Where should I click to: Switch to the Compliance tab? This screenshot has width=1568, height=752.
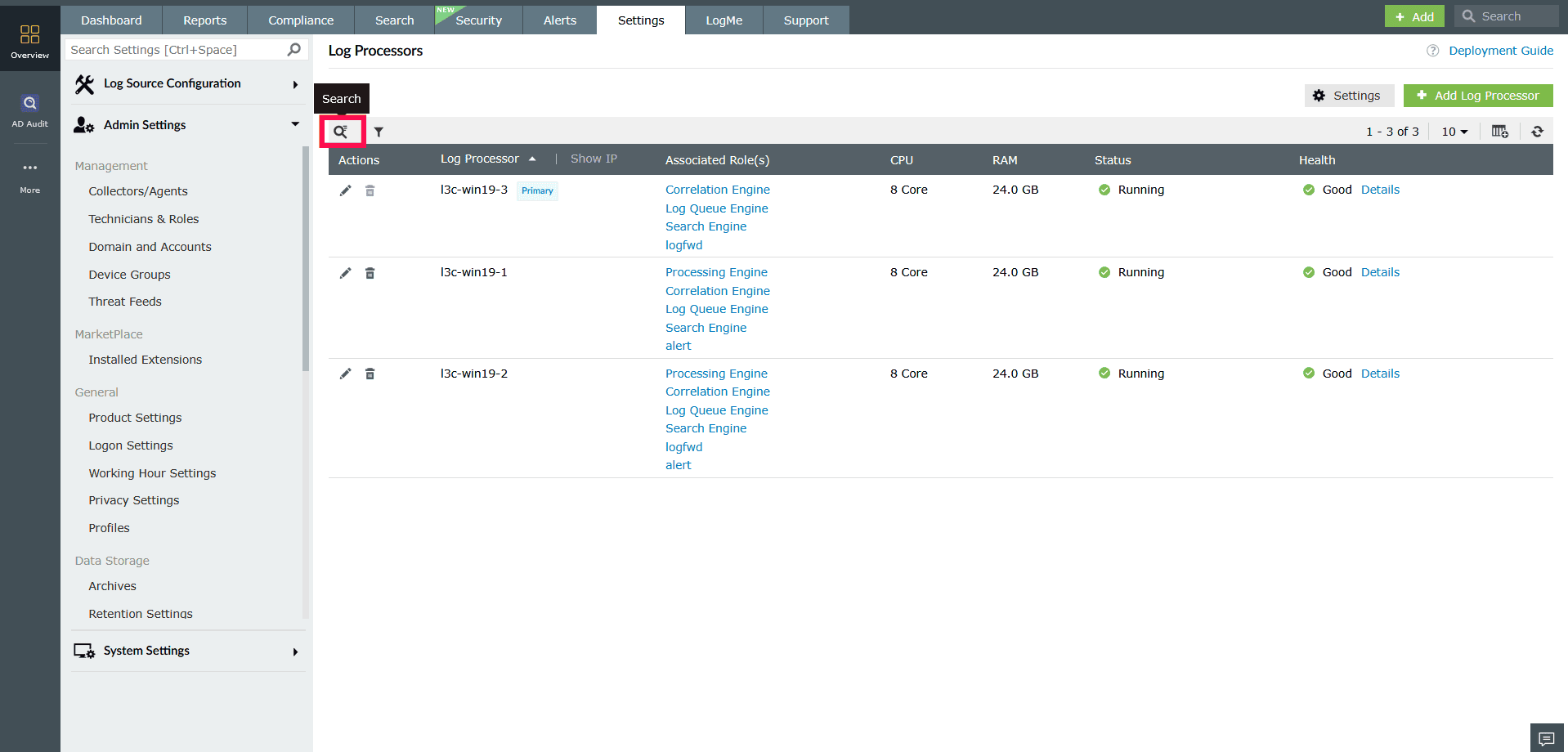(300, 20)
